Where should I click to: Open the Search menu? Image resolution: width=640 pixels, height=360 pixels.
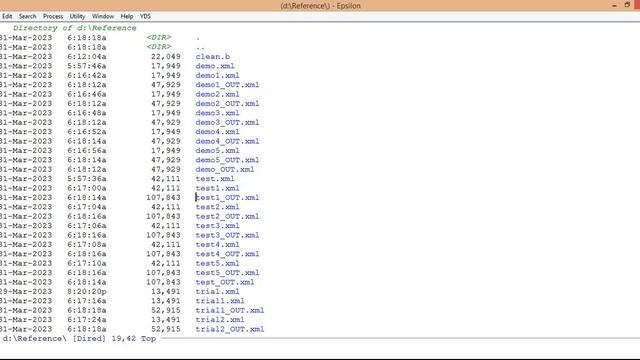pos(27,16)
